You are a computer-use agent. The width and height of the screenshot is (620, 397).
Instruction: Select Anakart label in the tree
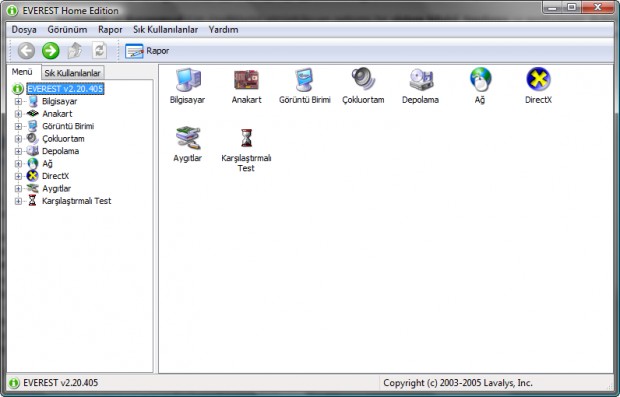pos(57,113)
